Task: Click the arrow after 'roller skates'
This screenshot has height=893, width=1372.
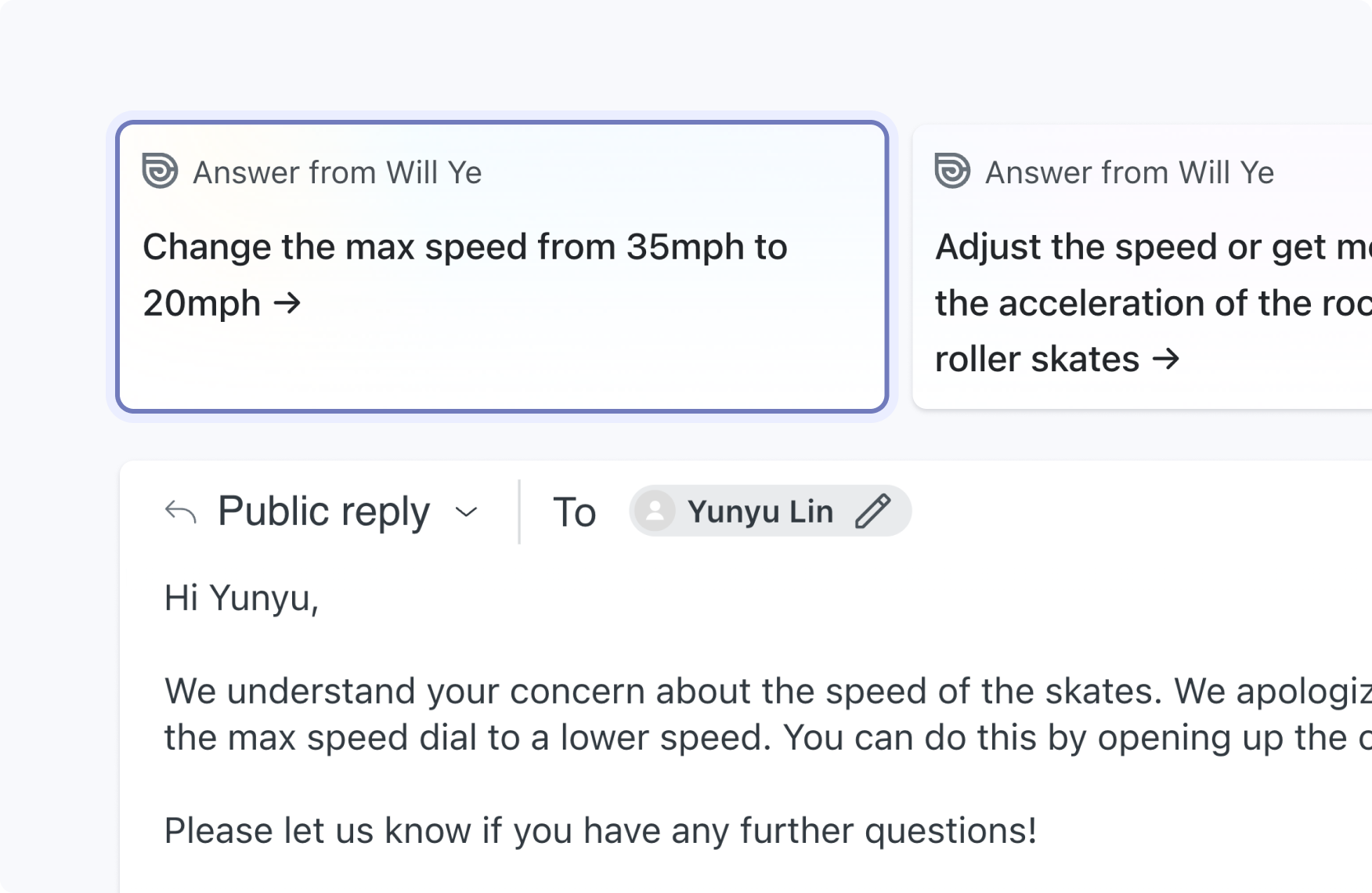Action: [1166, 359]
